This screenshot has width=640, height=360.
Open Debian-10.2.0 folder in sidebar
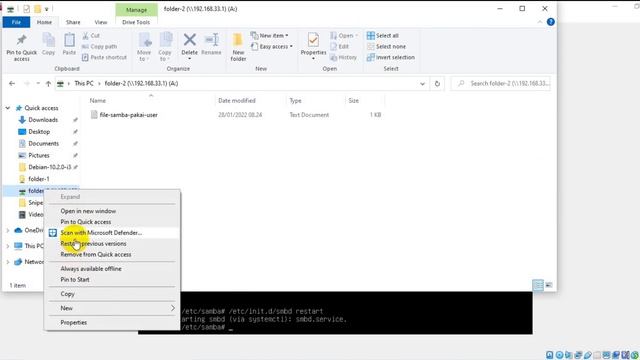tap(49, 167)
